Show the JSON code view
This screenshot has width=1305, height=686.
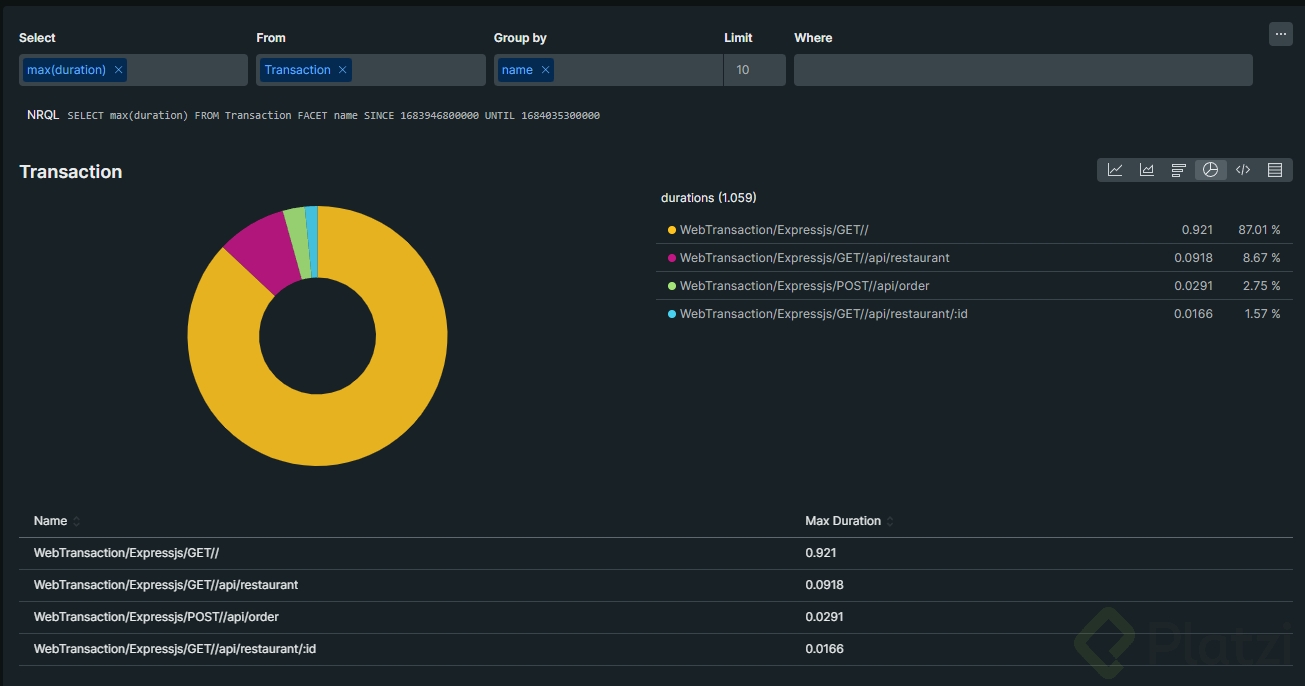pos(1243,170)
